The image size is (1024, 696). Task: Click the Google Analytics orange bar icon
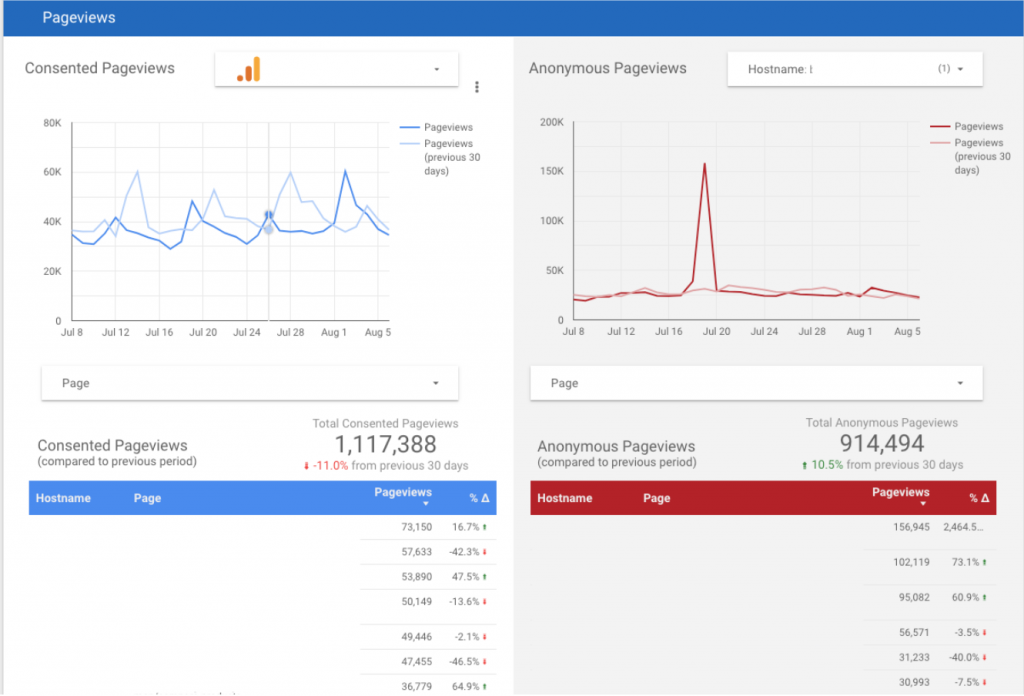[248, 69]
